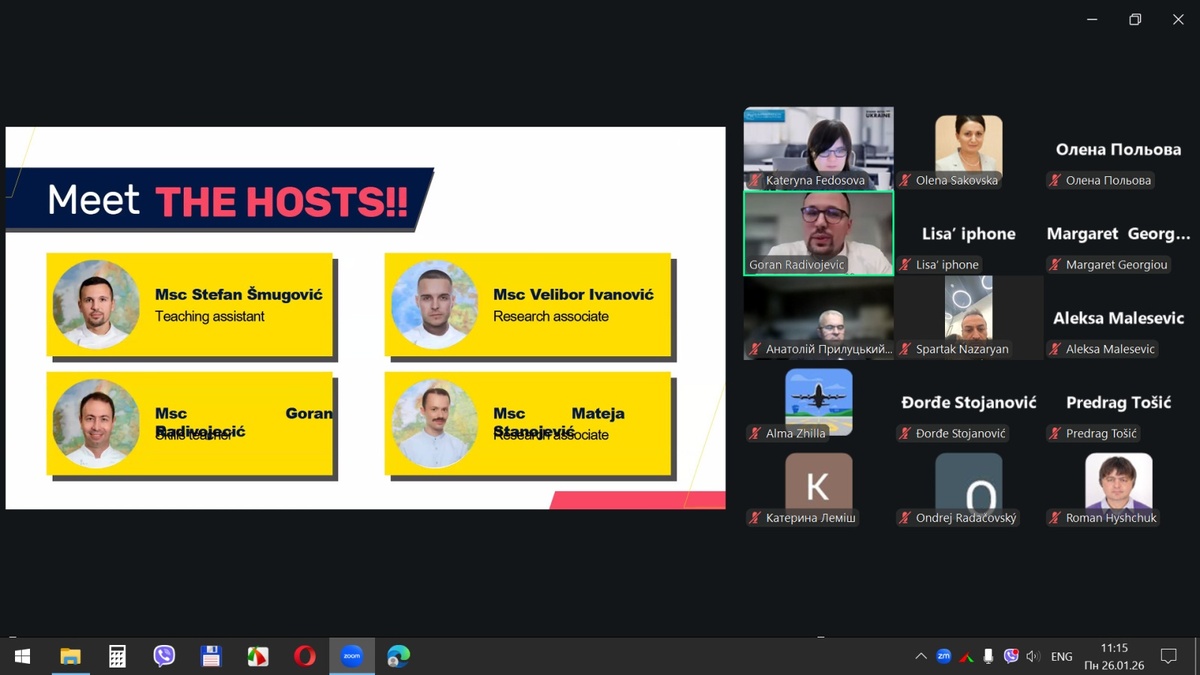Open the Calculator app in taskbar

point(117,656)
